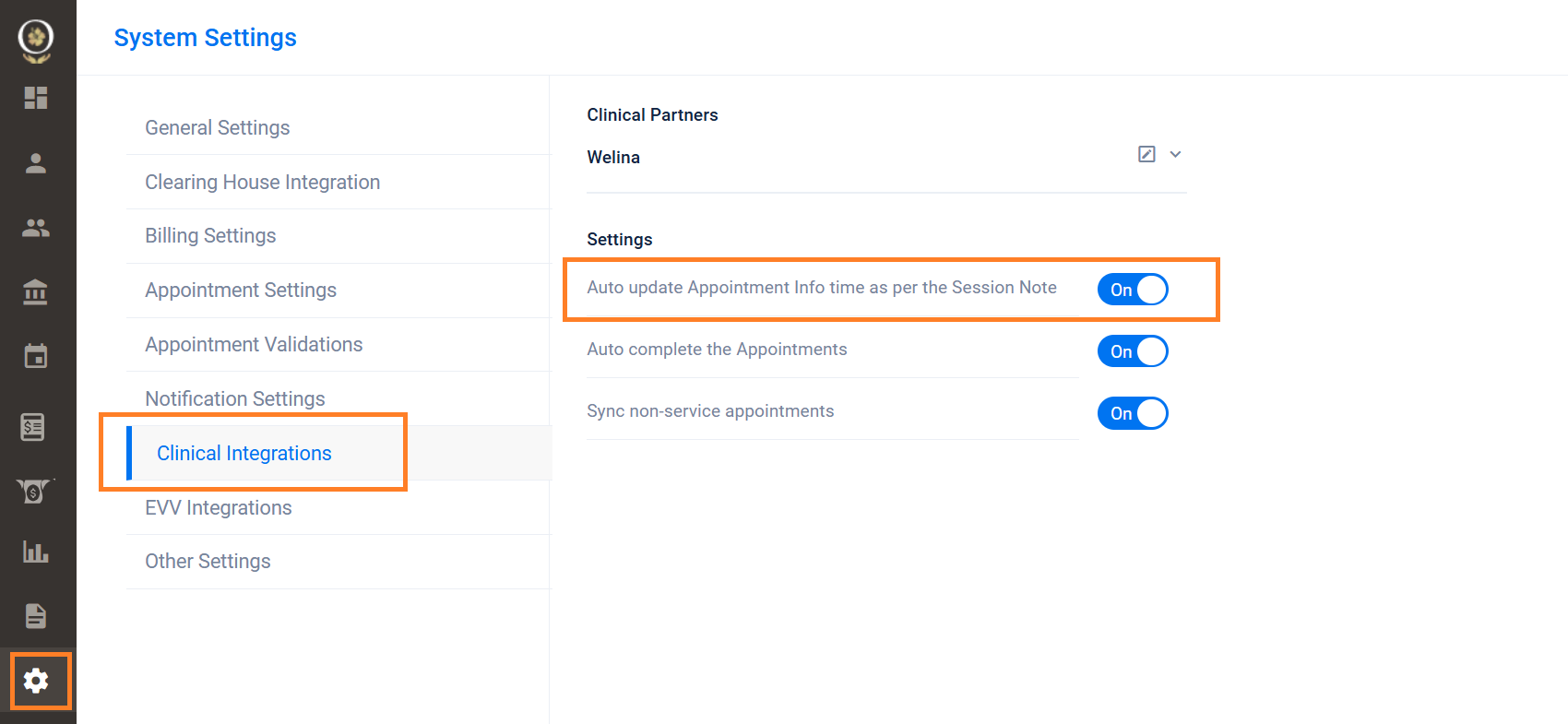Go to Appointment Validations
This screenshot has width=1568, height=724.
[254, 344]
